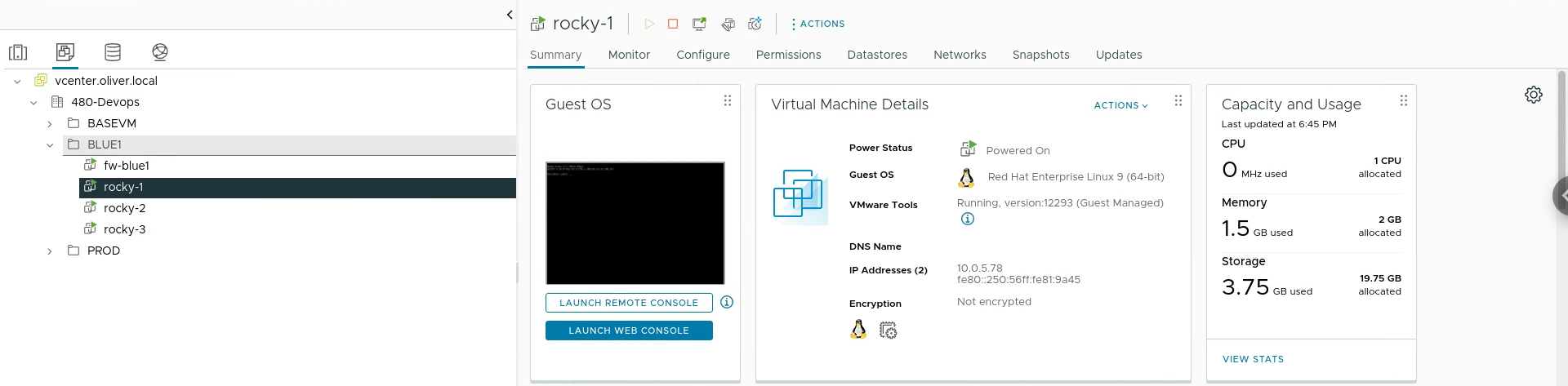Click the IP address 10.0.5.78

click(980, 268)
